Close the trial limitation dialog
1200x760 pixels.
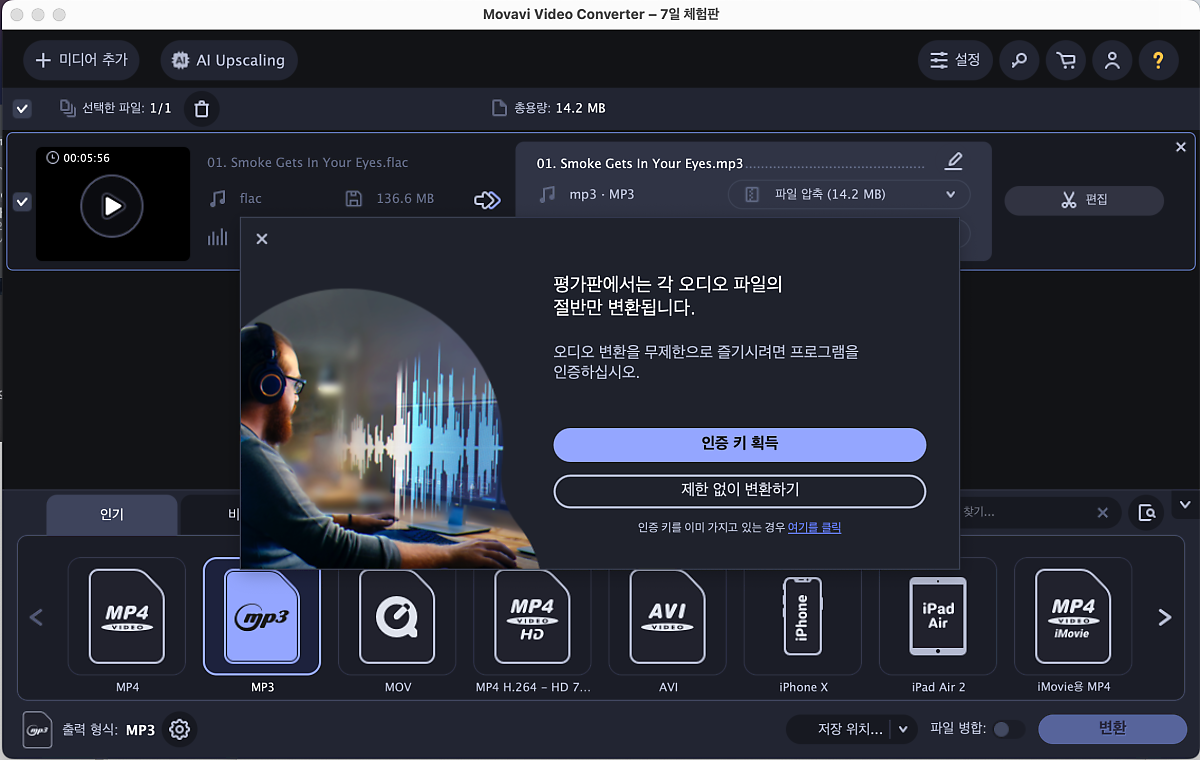[x=262, y=239]
